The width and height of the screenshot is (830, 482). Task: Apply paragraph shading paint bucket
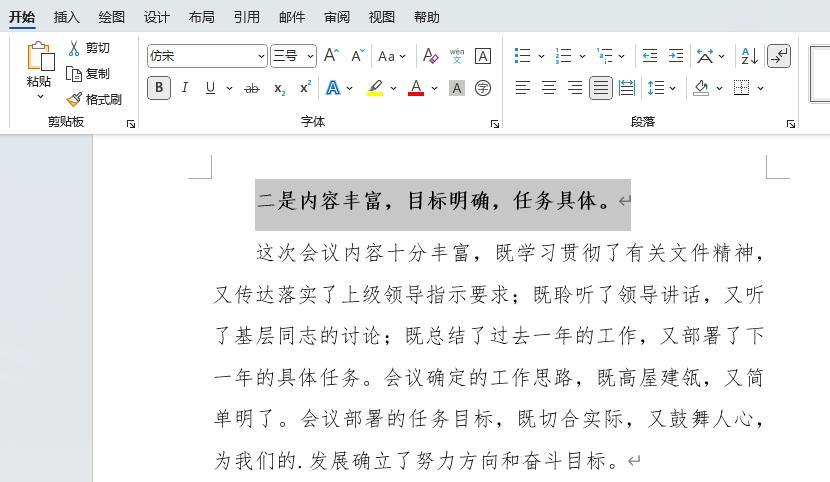pyautogui.click(x=701, y=88)
